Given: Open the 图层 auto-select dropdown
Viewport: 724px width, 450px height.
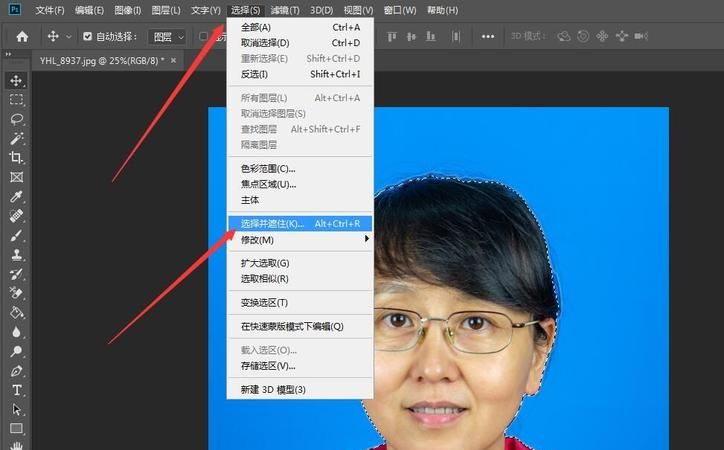Looking at the screenshot, I should pyautogui.click(x=167, y=36).
